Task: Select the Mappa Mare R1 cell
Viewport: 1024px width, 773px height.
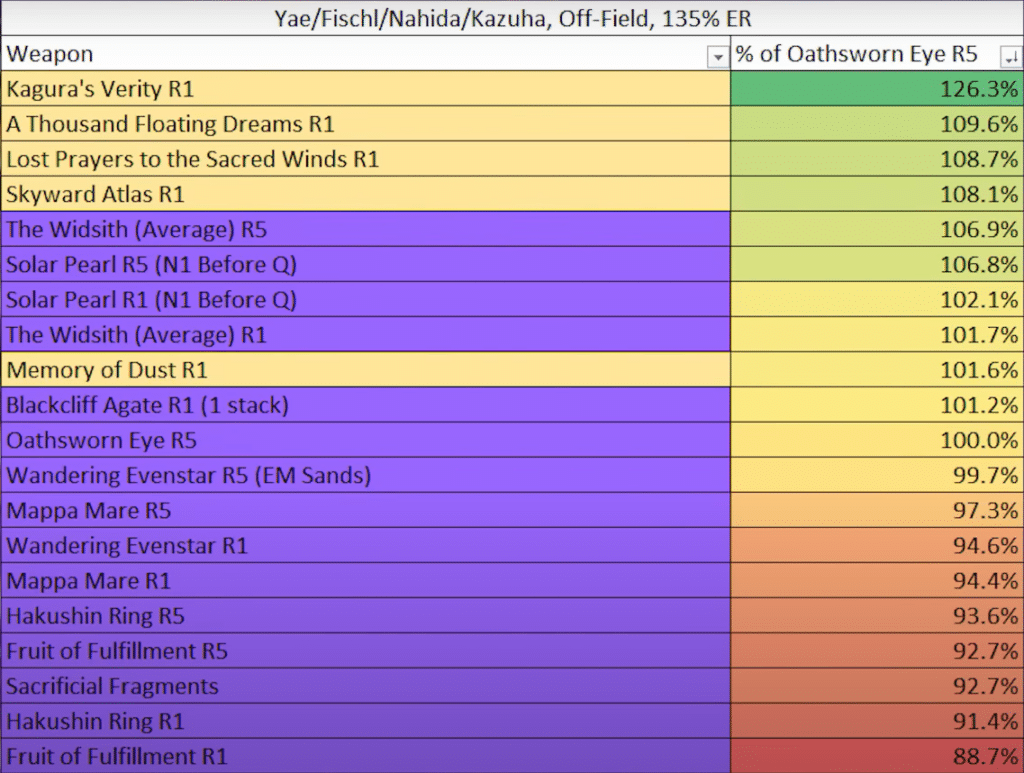Action: 366,581
